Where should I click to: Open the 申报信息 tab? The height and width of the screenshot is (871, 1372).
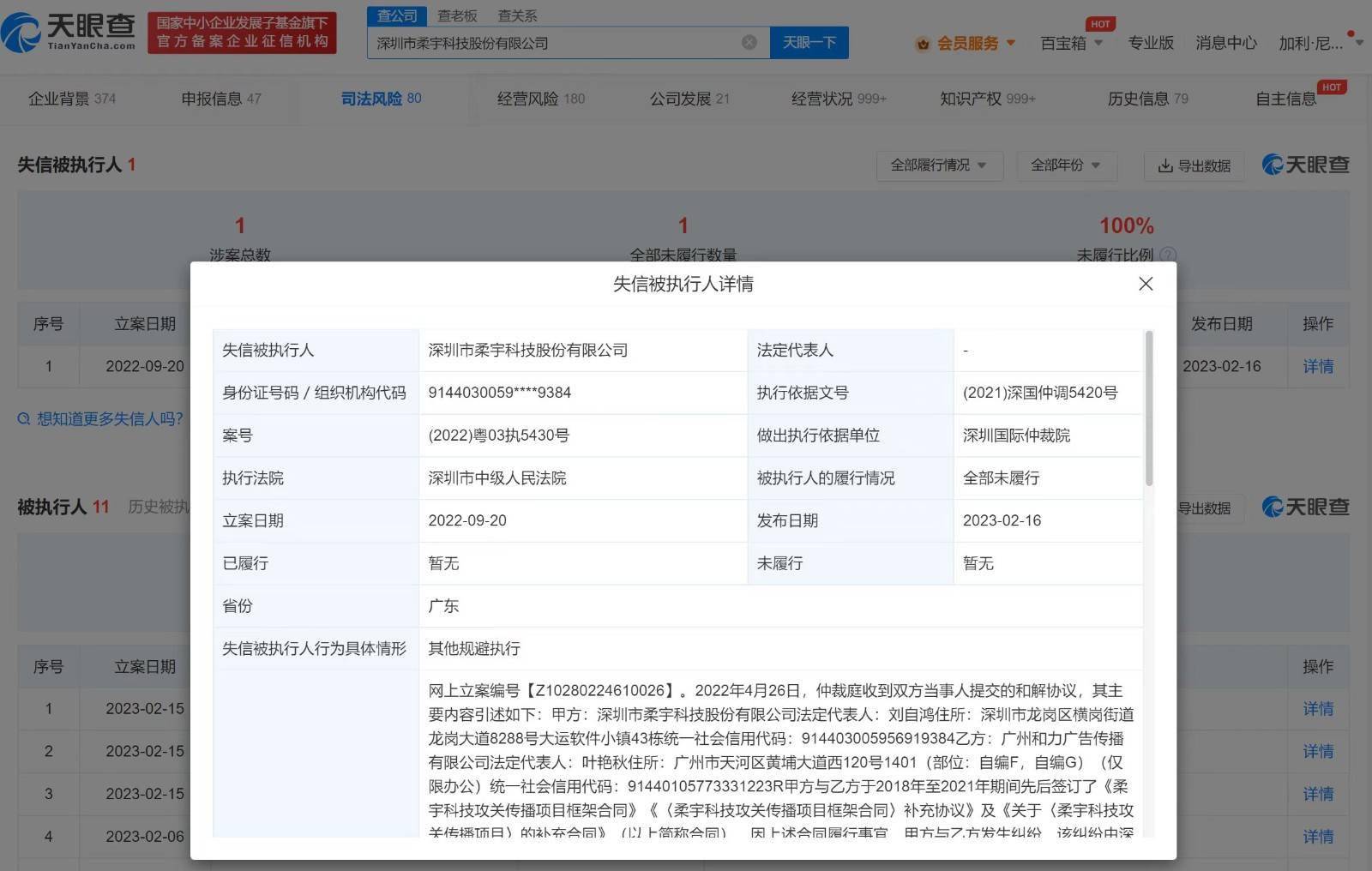tap(221, 99)
